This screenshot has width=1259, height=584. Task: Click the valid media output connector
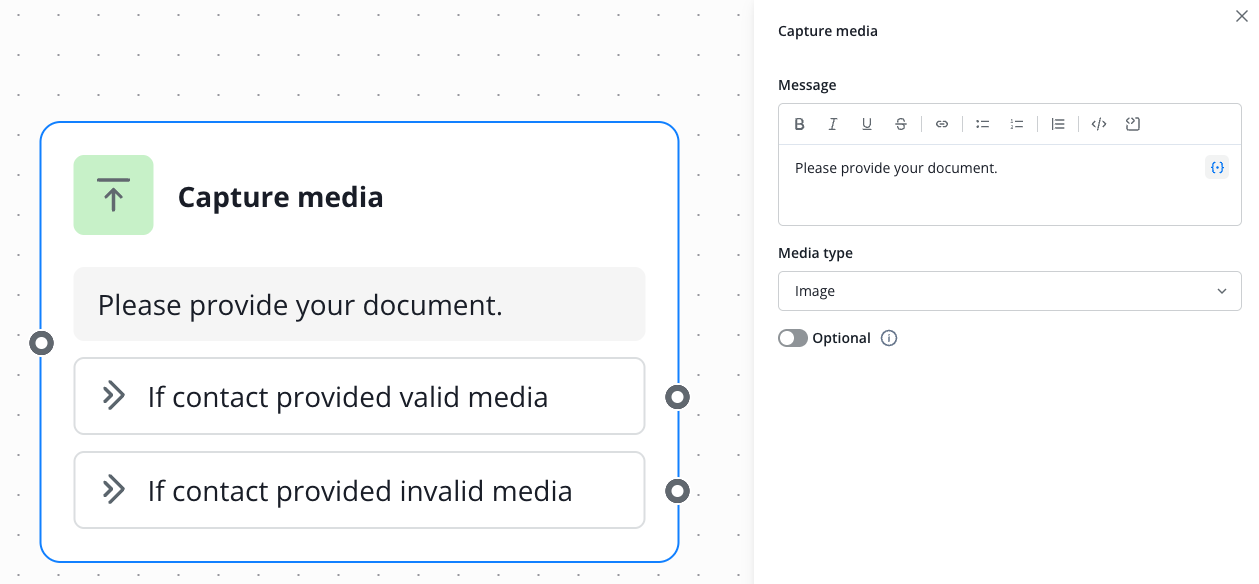tap(678, 397)
